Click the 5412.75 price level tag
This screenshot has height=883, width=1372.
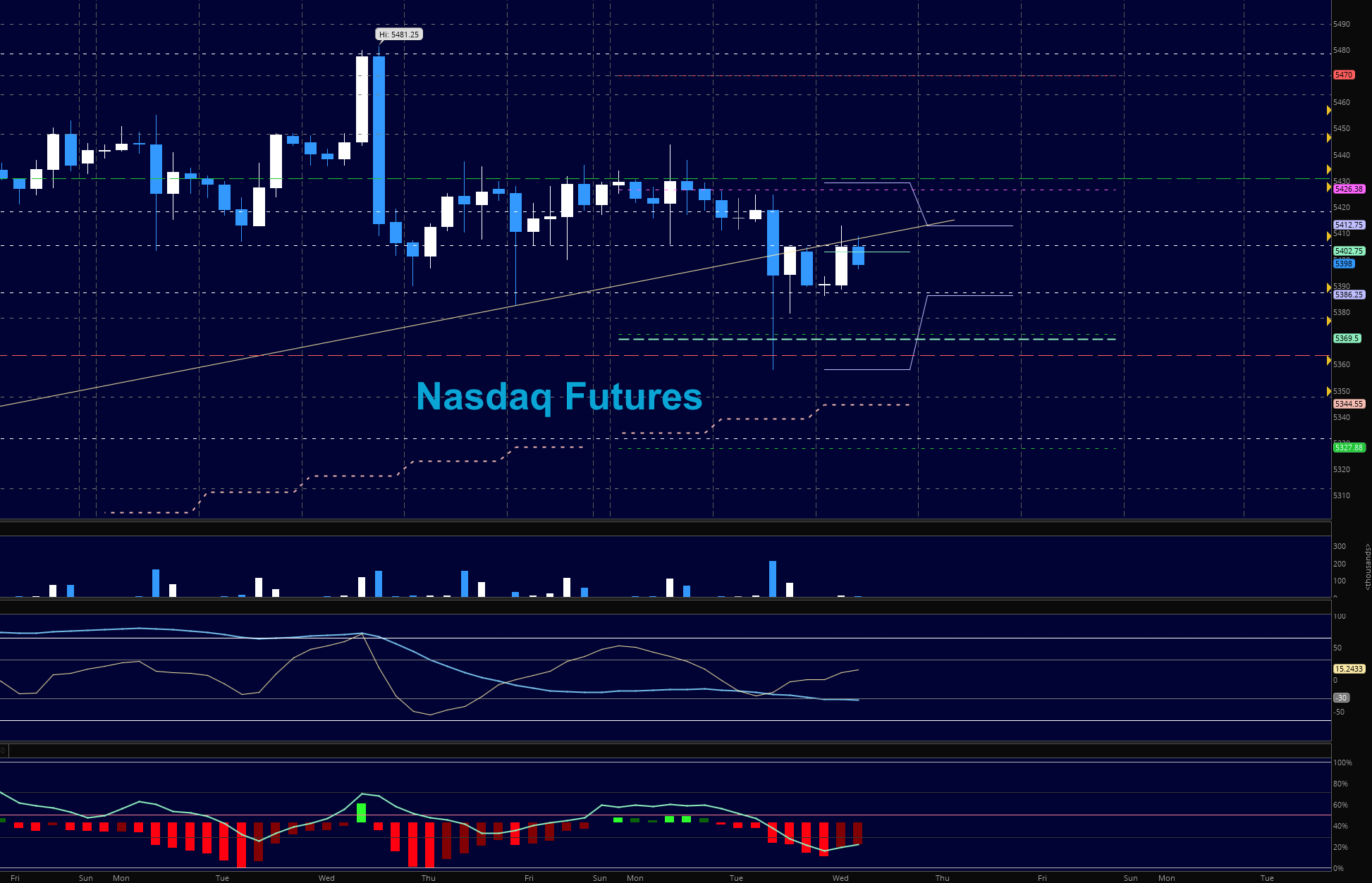pyautogui.click(x=1349, y=225)
